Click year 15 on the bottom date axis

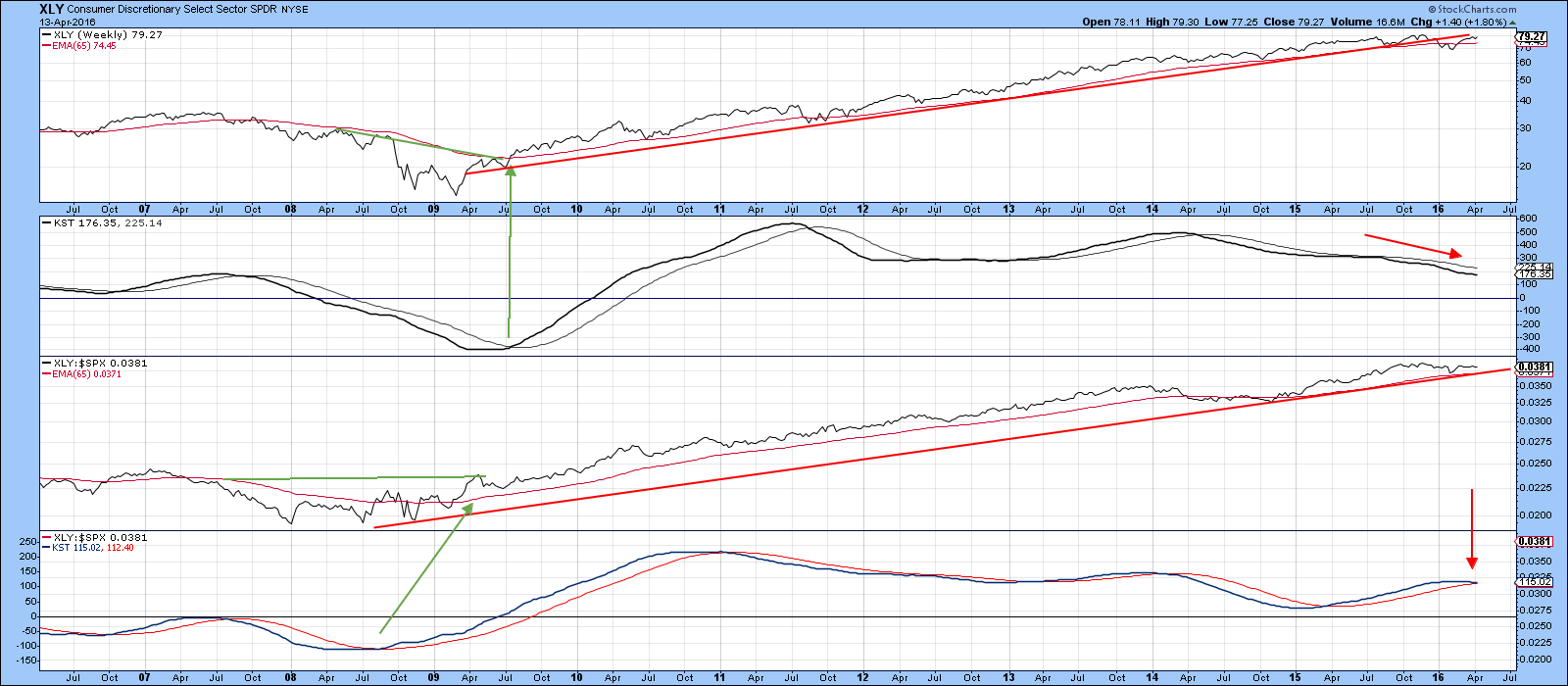click(x=1295, y=677)
